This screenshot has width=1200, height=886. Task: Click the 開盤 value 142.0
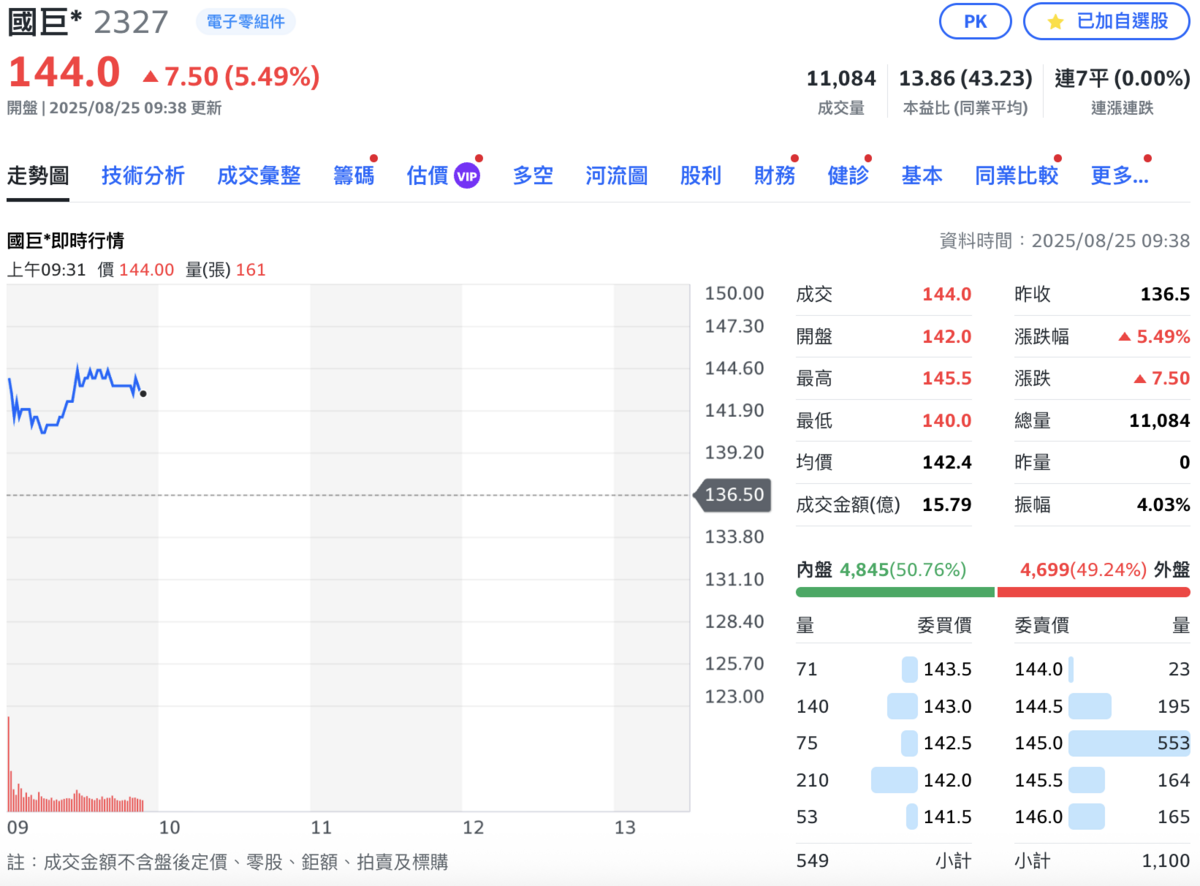click(946, 337)
